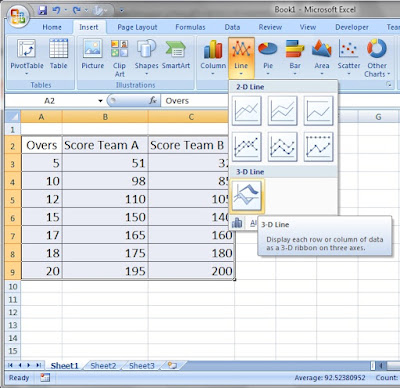Choose Stacked Line with Markers chart

(x=282, y=147)
